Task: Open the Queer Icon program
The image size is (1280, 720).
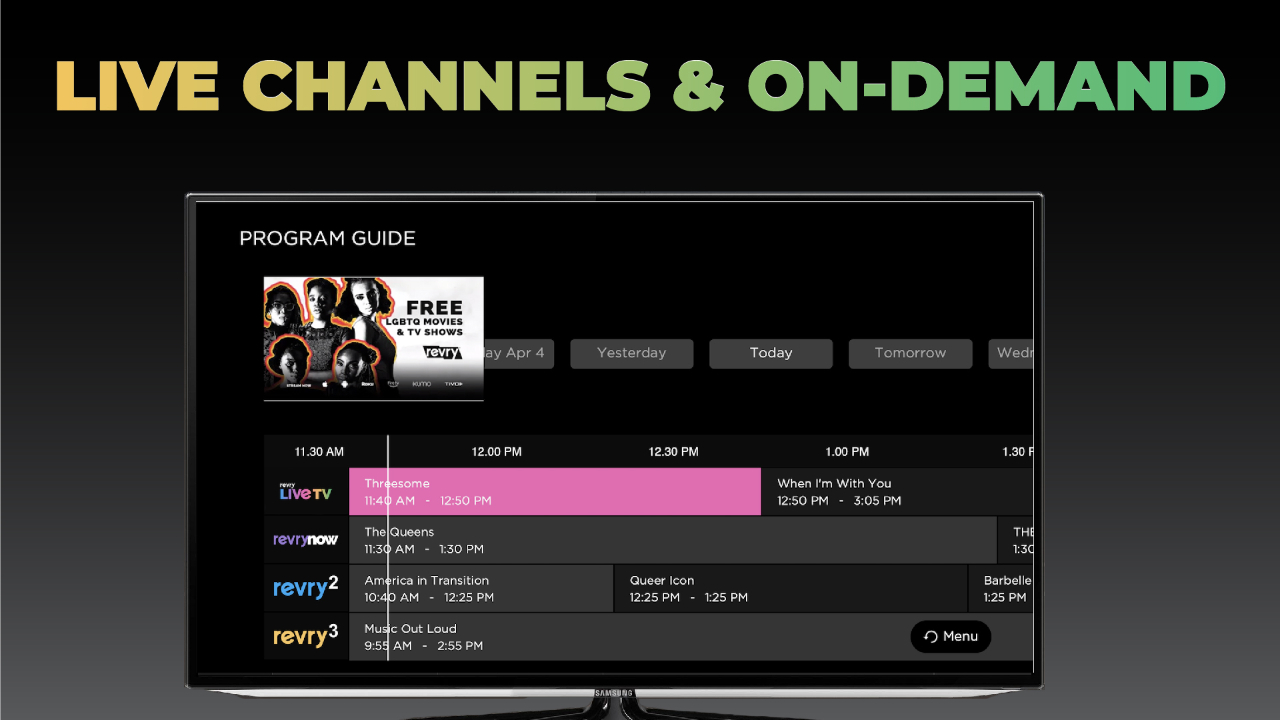Action: tap(790, 588)
